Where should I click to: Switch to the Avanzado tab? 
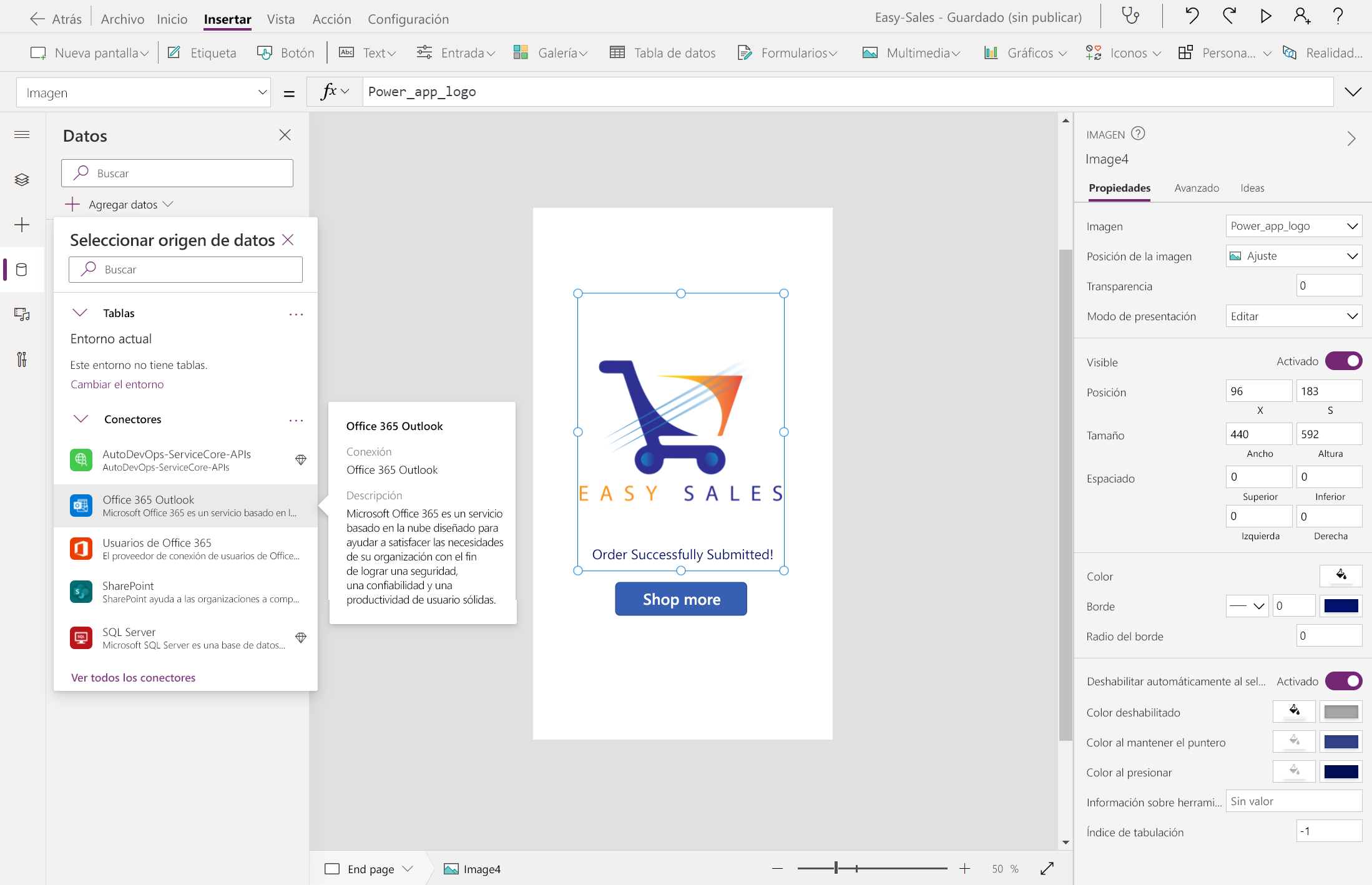(1197, 188)
